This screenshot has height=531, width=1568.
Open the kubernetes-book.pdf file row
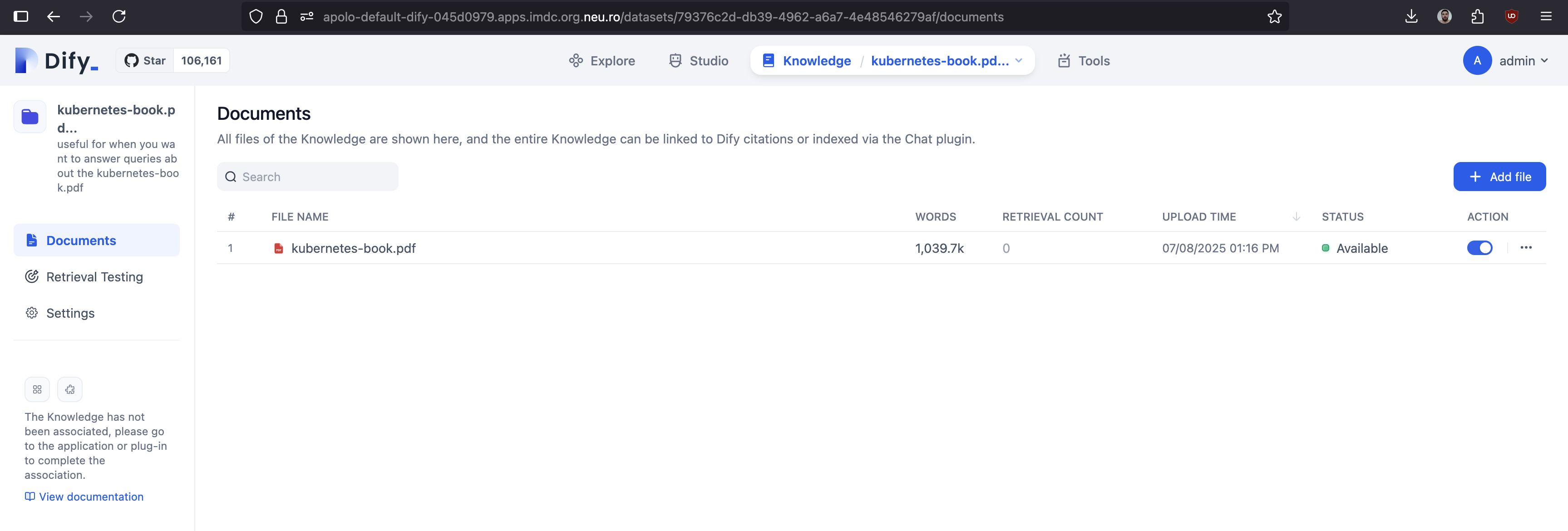coord(353,248)
